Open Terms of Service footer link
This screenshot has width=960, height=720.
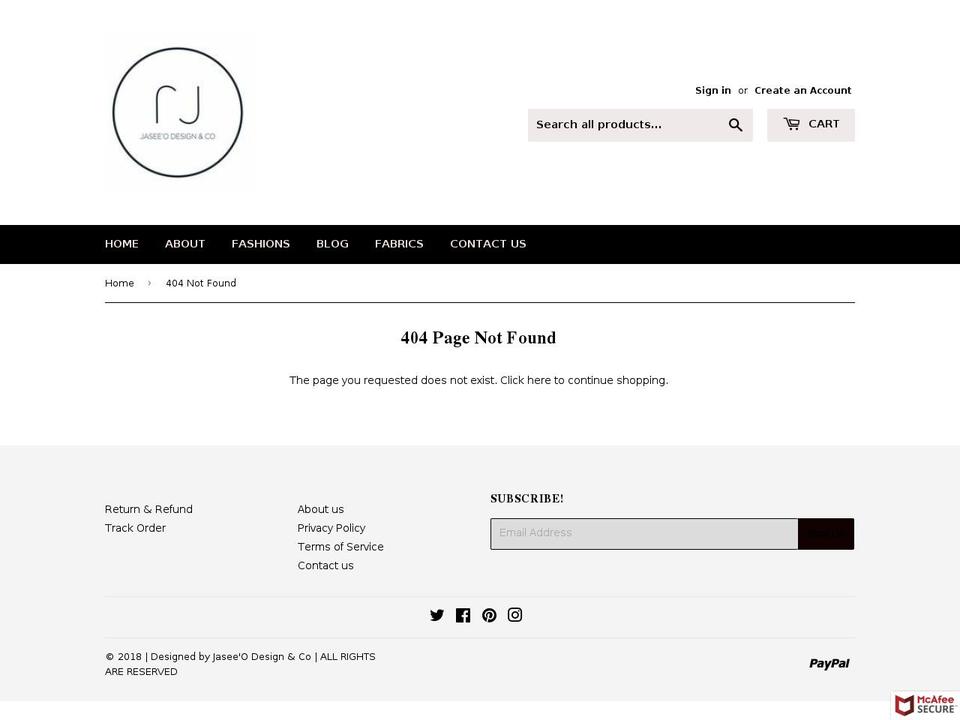tap(340, 547)
